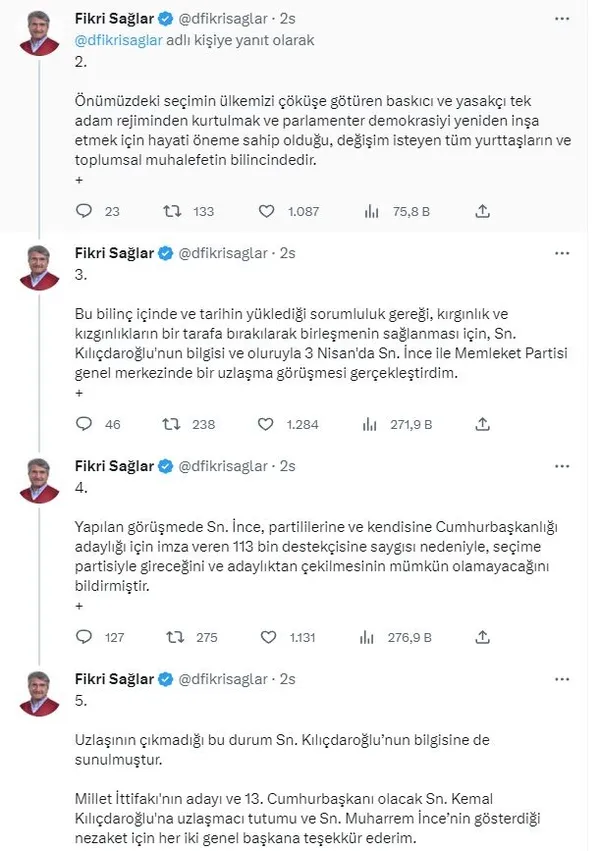Click the verified badge on the first tweet
600x851 pixels.
point(163,16)
